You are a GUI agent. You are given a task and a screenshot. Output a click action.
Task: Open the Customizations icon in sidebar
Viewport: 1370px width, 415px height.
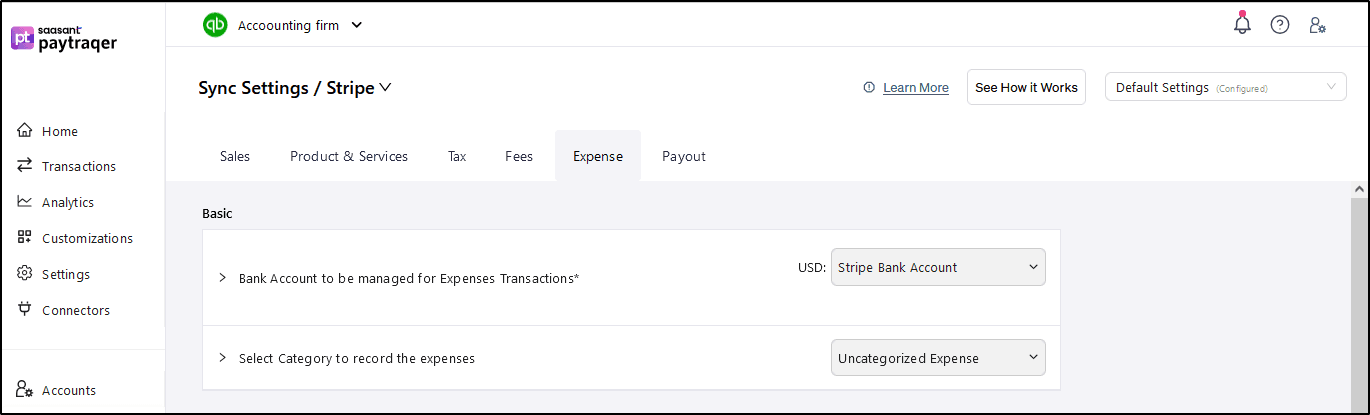coord(25,238)
